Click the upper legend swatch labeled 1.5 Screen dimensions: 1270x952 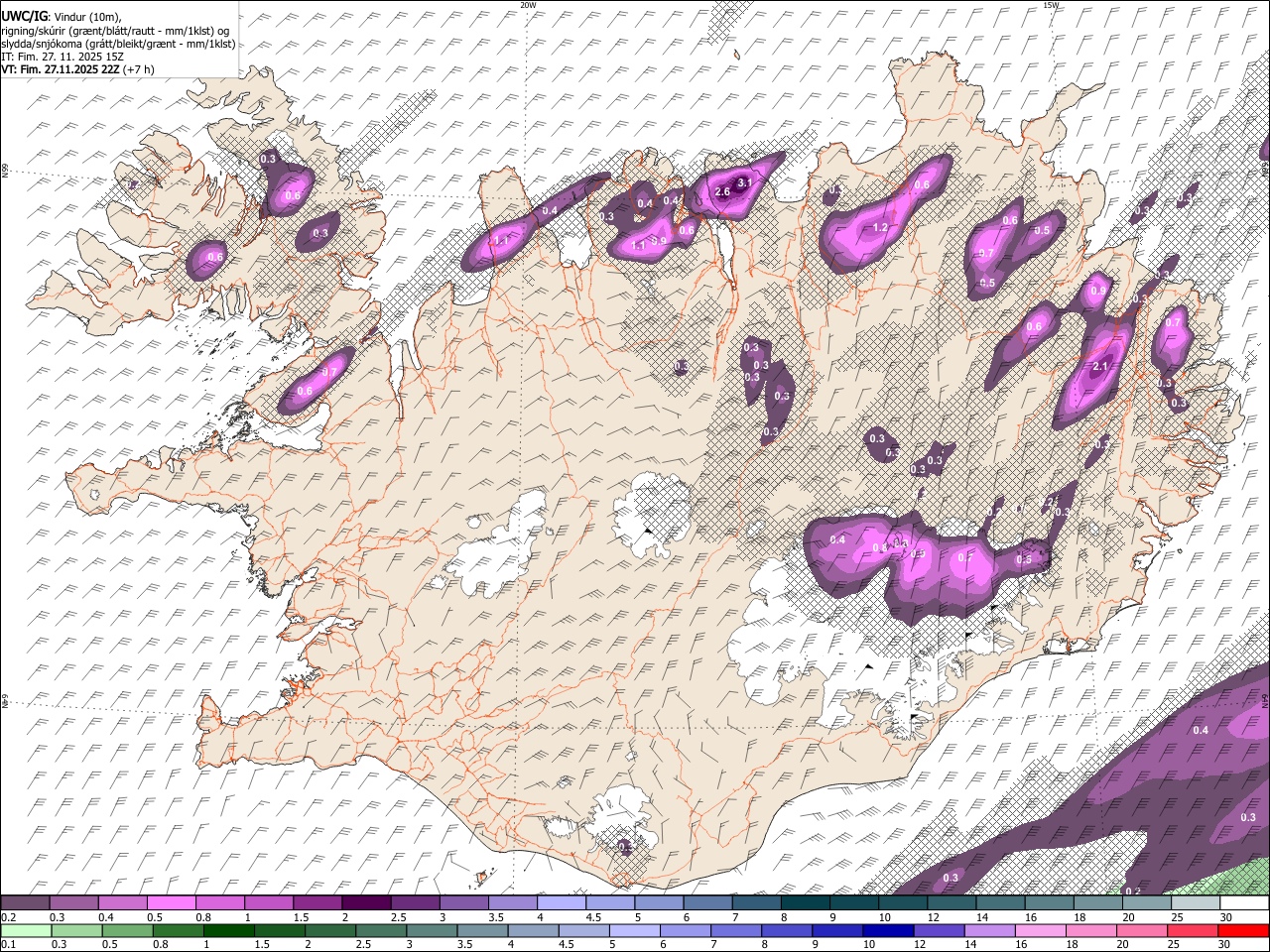[317, 903]
